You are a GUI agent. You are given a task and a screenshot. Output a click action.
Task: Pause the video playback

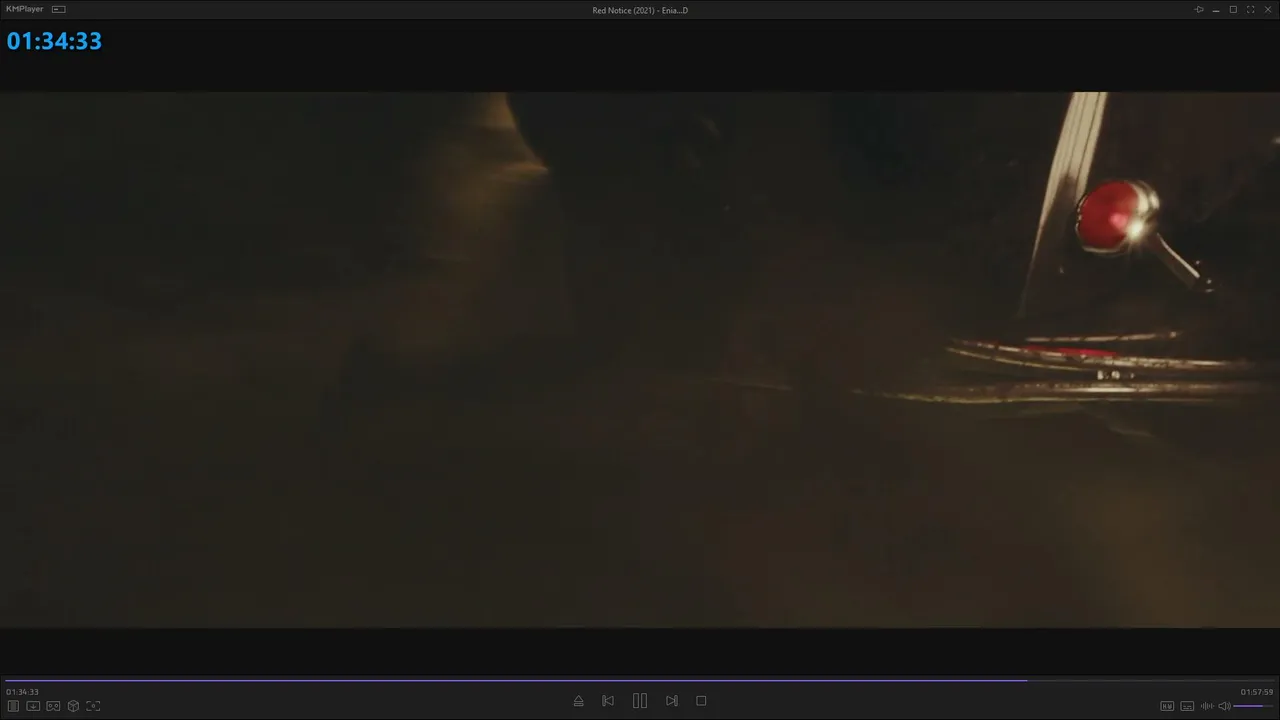pos(640,701)
